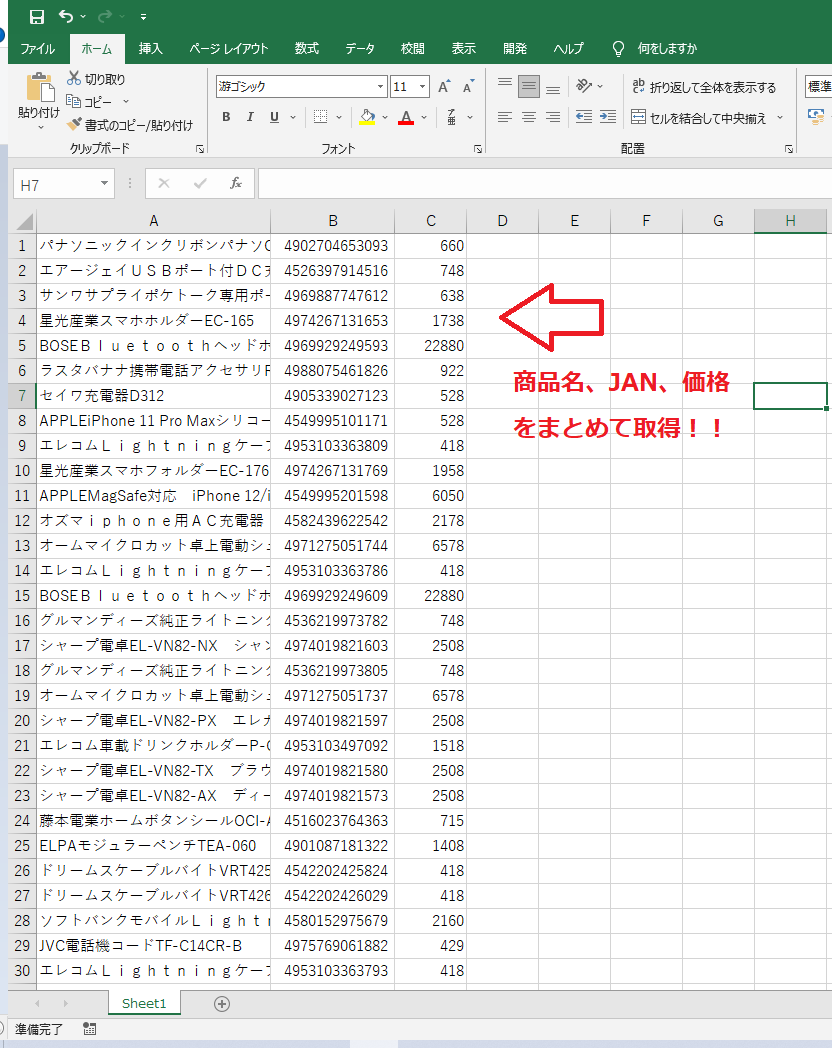Viewport: 832px width, 1048px height.
Task: Click the phonetic guide (ふりがな) icon
Action: 452,117
